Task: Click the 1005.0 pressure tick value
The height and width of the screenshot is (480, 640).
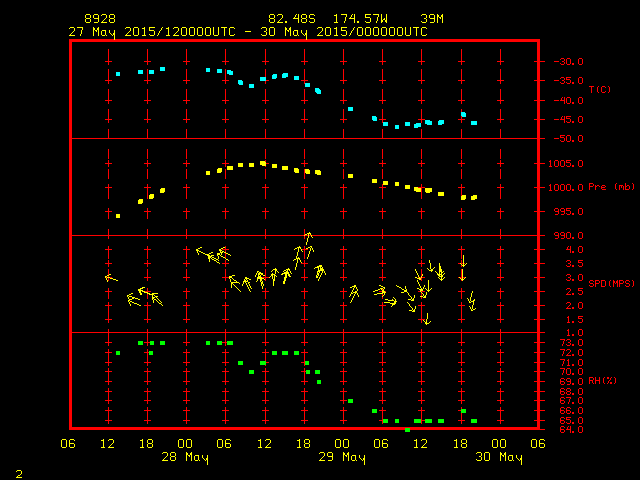Action: pyautogui.click(x=565, y=163)
